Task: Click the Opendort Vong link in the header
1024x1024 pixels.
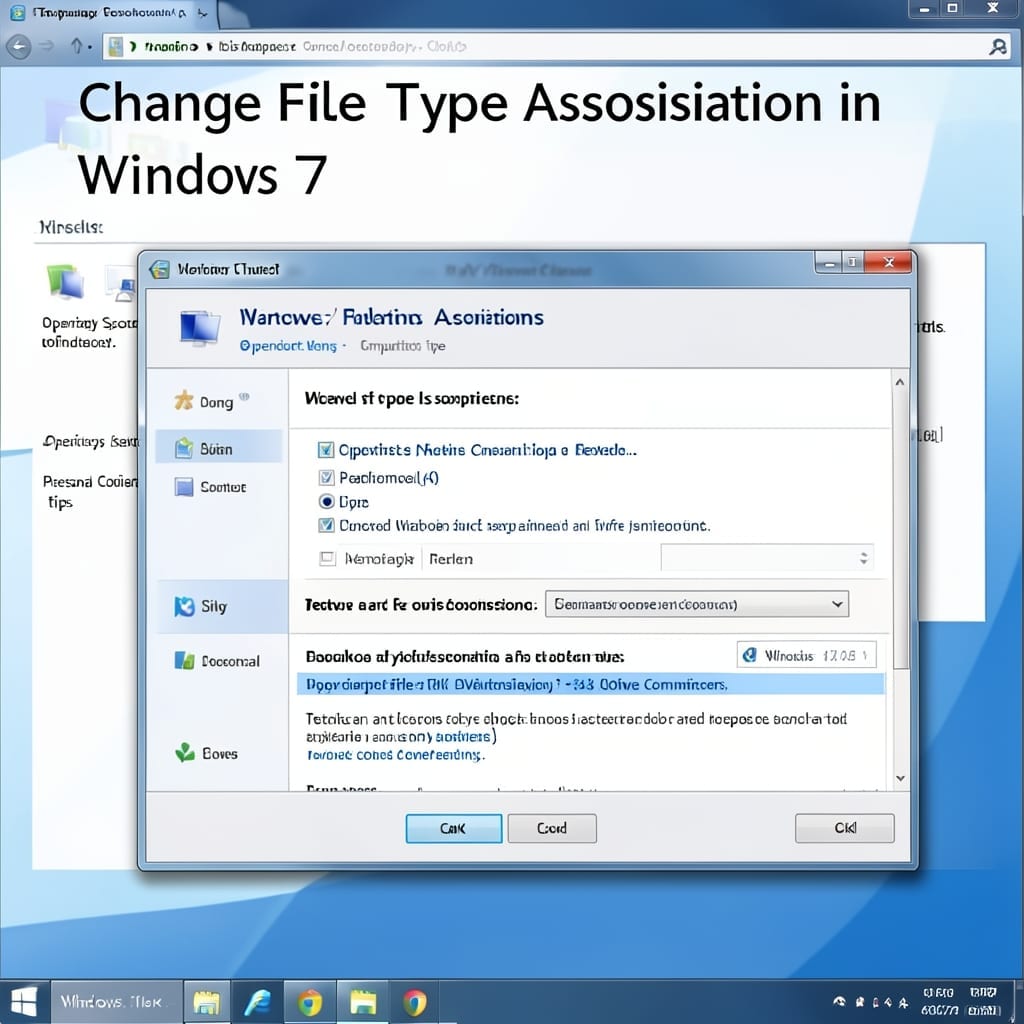Action: [288, 345]
